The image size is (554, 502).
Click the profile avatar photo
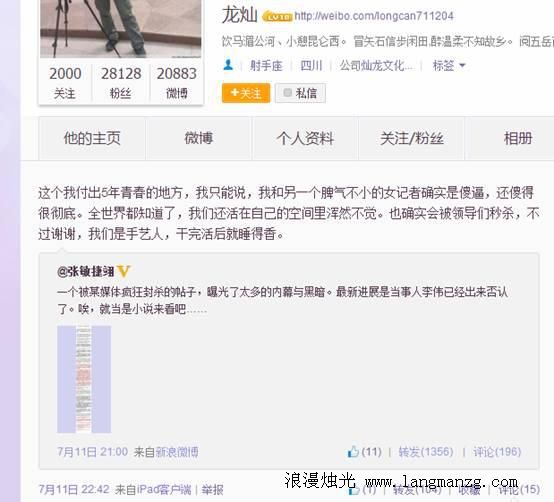pyautogui.click(x=120, y=29)
